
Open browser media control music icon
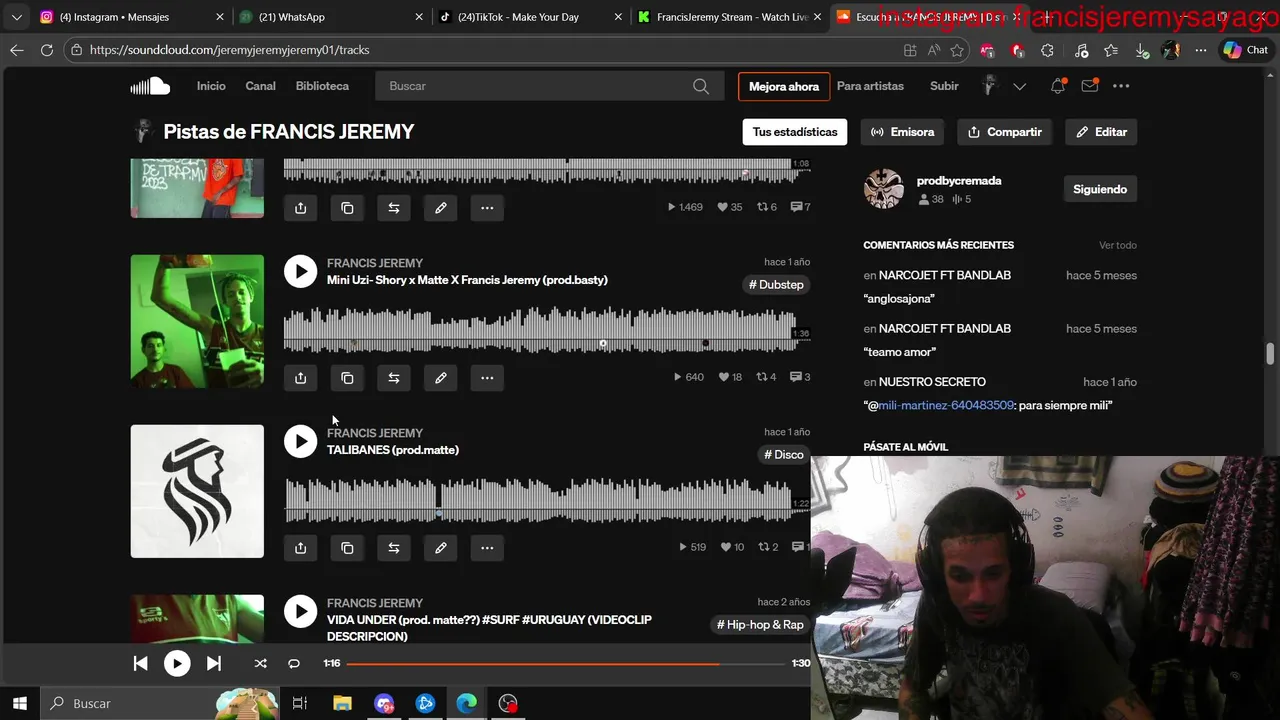pyautogui.click(x=1081, y=50)
